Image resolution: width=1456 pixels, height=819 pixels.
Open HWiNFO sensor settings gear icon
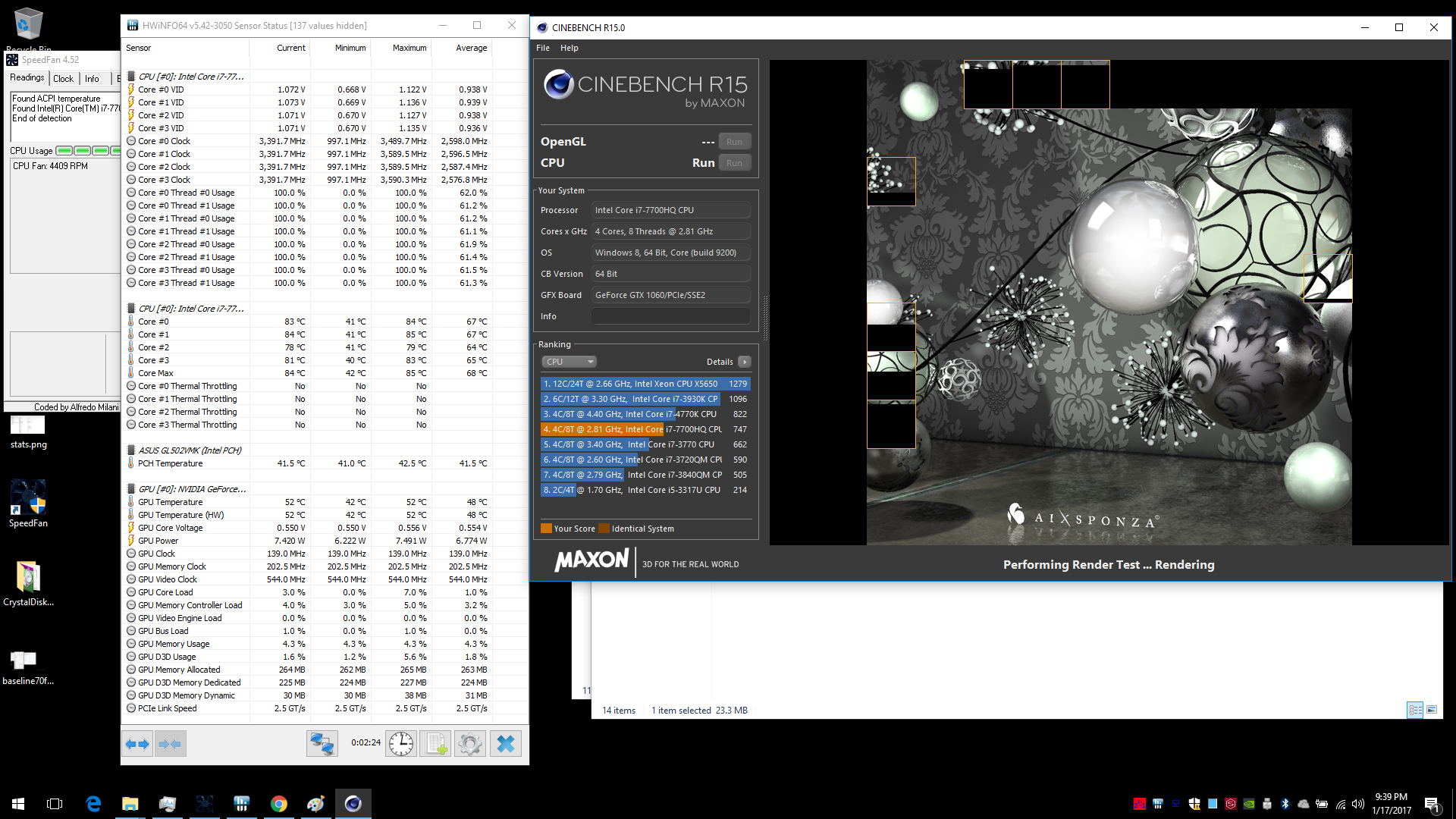[x=470, y=744]
